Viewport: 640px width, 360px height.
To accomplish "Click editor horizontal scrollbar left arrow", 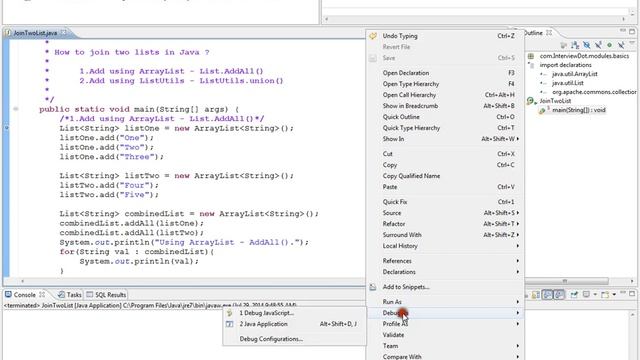I will click(x=22, y=281).
